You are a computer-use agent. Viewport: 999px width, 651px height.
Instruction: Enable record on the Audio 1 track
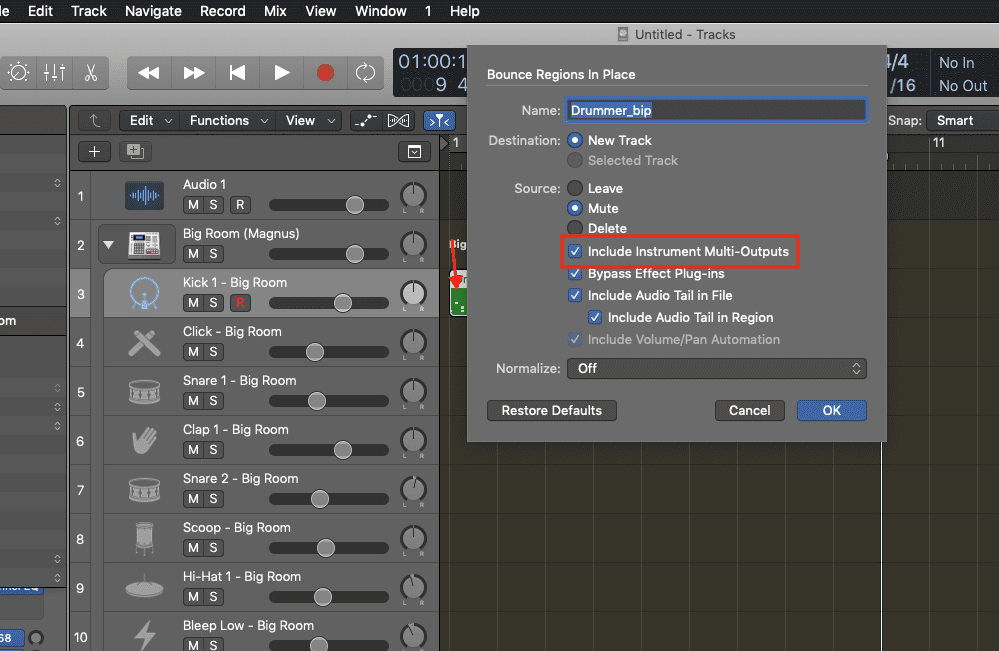pos(240,205)
